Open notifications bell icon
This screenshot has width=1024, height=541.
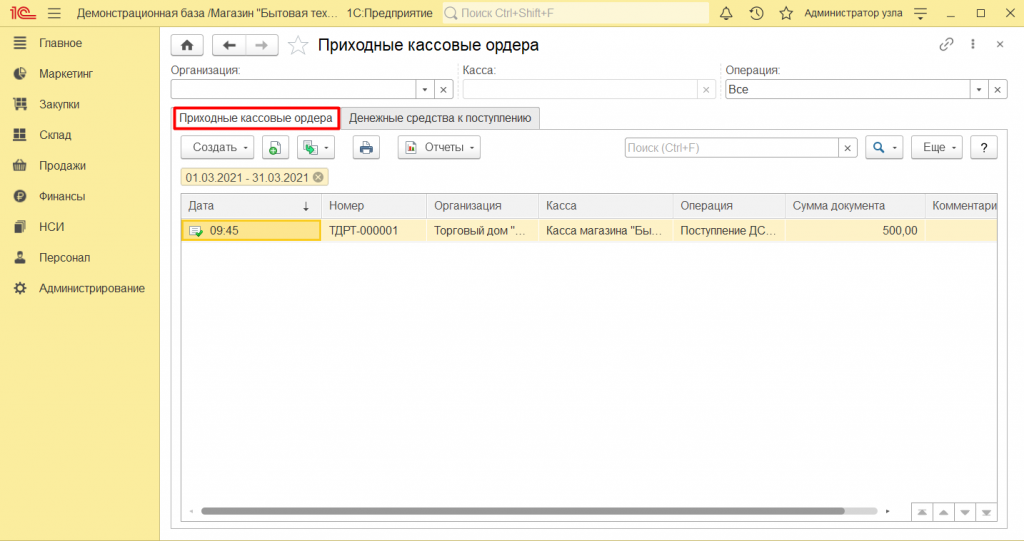pos(725,13)
